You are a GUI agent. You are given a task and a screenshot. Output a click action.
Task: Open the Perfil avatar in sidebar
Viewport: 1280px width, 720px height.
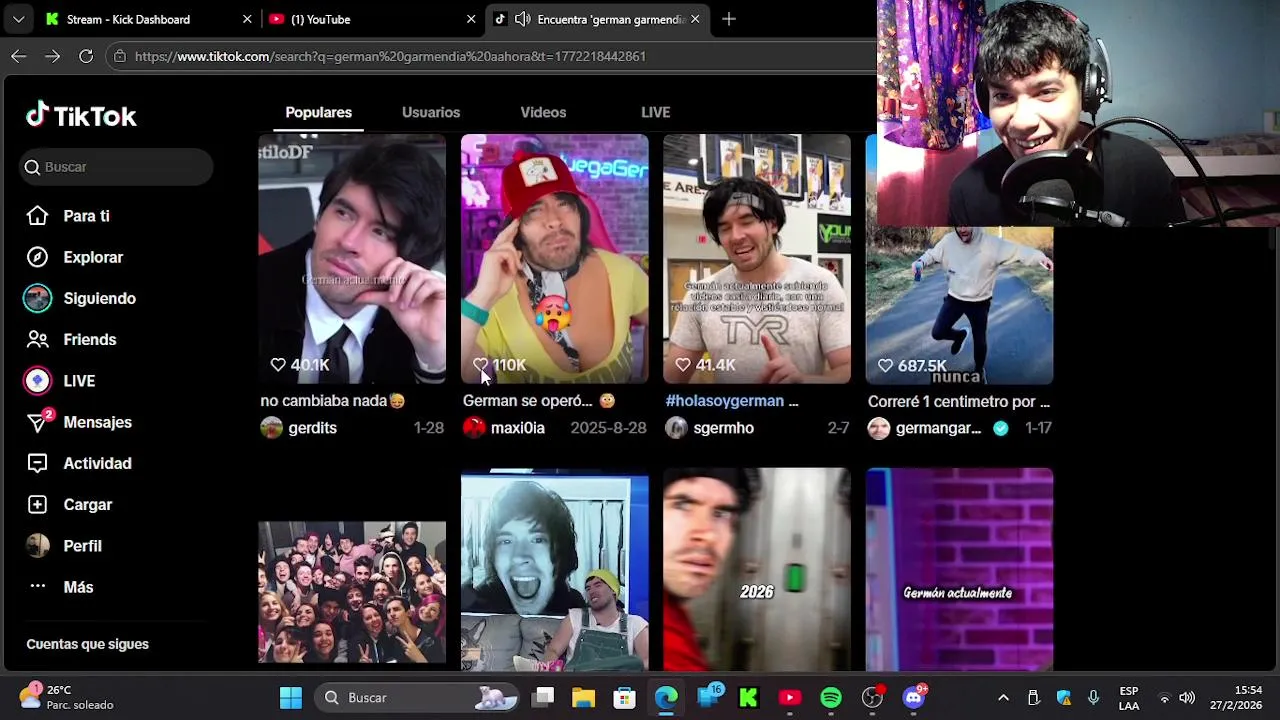[x=37, y=546]
